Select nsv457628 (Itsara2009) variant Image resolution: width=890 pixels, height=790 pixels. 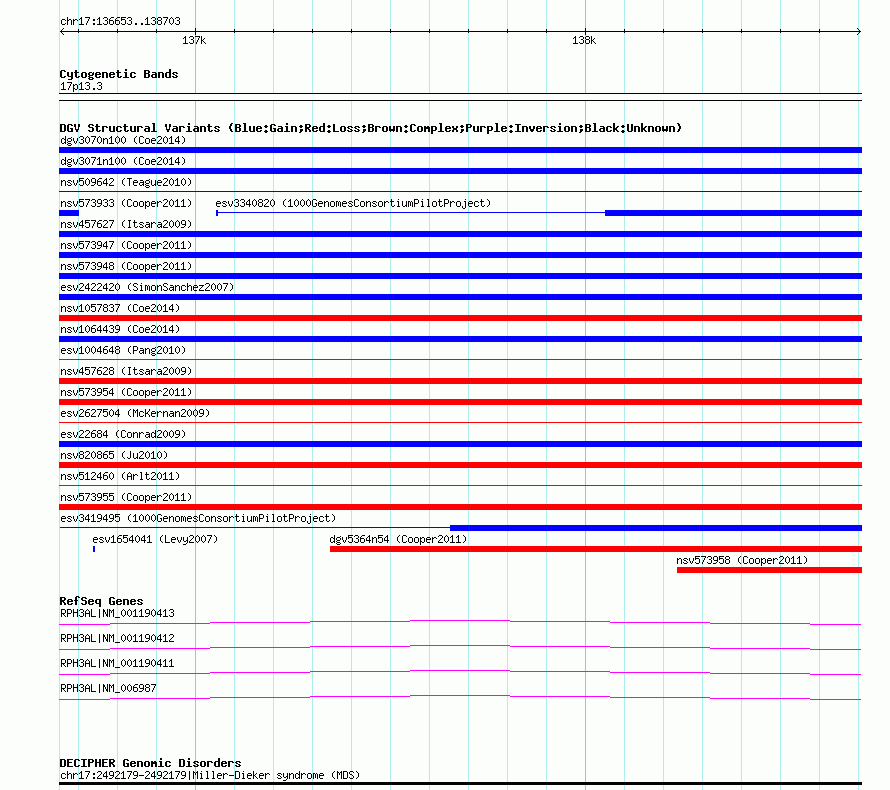click(126, 371)
